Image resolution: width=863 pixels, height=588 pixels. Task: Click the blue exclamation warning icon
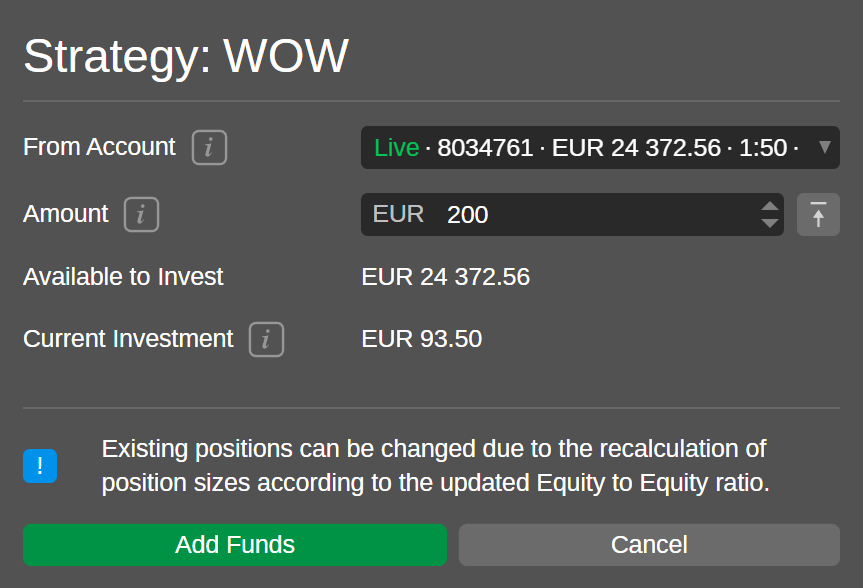40,466
